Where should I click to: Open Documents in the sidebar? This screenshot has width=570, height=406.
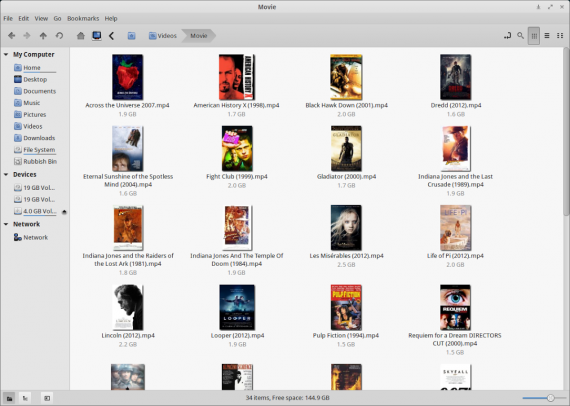coord(35,91)
